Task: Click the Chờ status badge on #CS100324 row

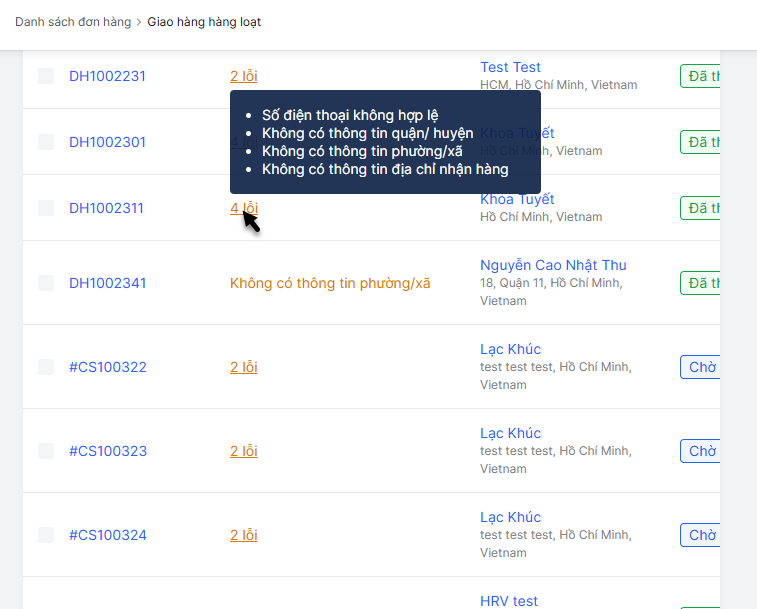Action: pyautogui.click(x=700, y=535)
